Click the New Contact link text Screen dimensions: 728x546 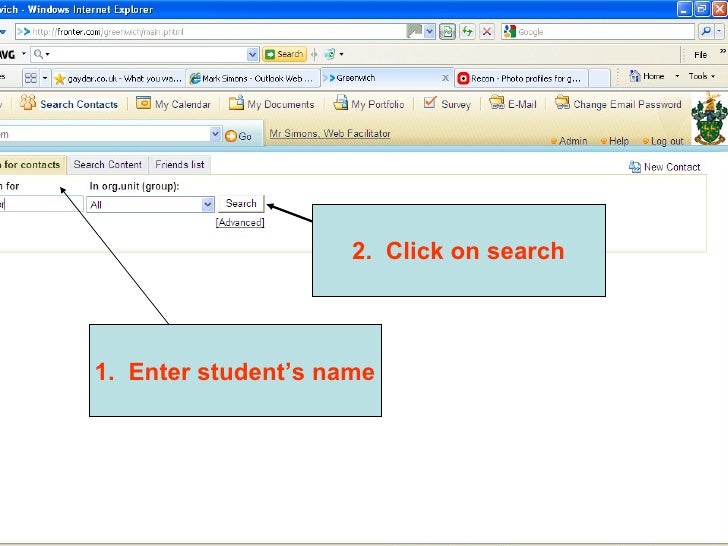pos(672,167)
